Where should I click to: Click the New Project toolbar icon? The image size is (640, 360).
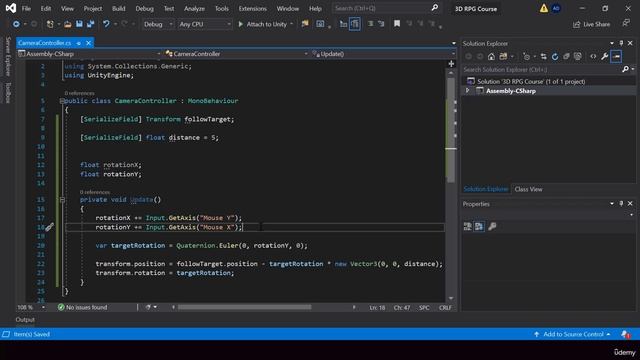[50, 24]
